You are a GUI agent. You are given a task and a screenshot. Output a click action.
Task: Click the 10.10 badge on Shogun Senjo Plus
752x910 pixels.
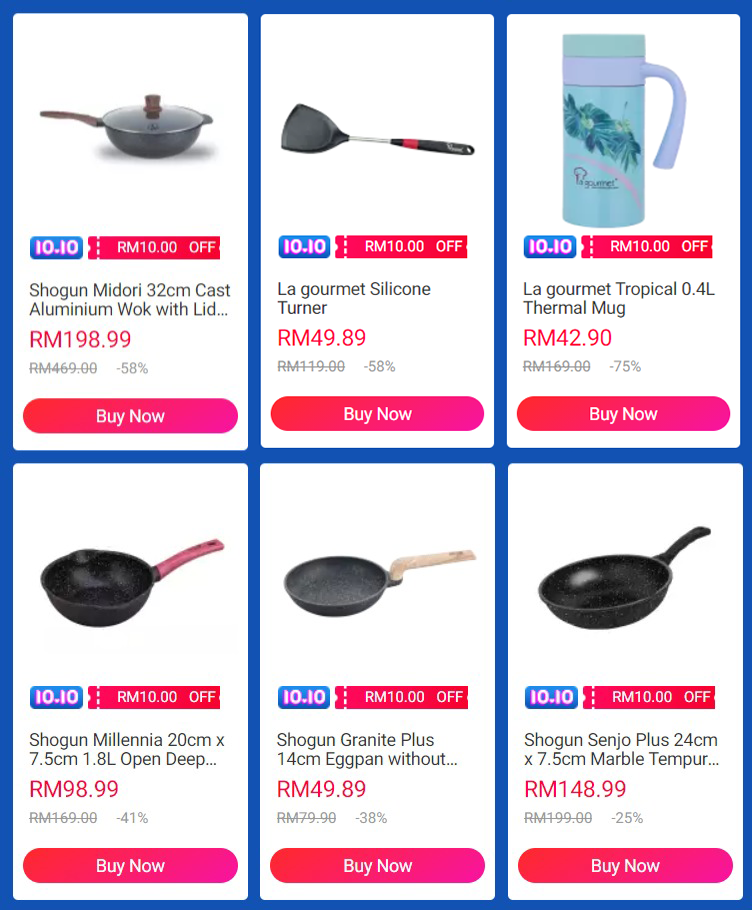coord(551,697)
